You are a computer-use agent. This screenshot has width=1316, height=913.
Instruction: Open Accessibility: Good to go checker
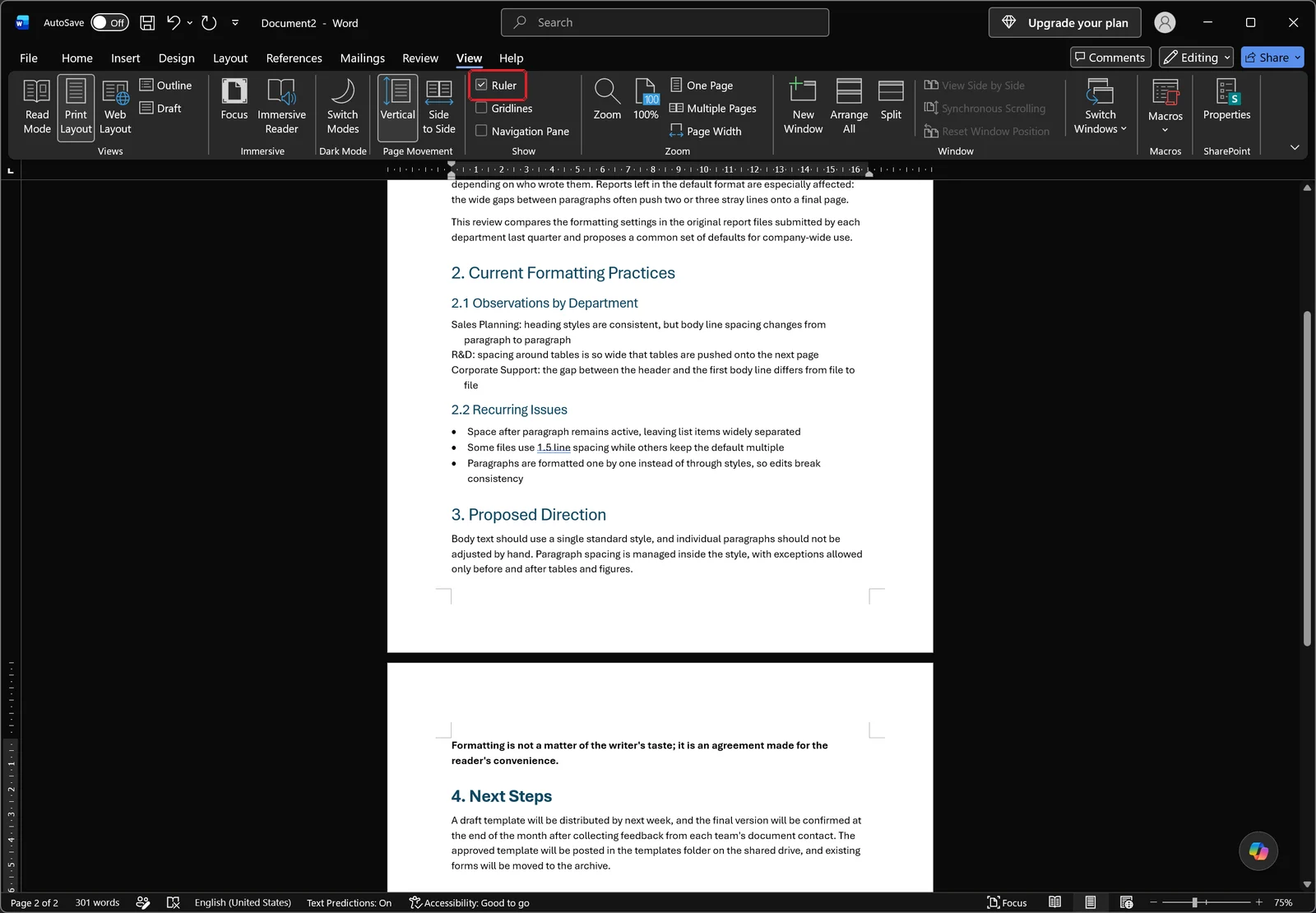click(469, 902)
